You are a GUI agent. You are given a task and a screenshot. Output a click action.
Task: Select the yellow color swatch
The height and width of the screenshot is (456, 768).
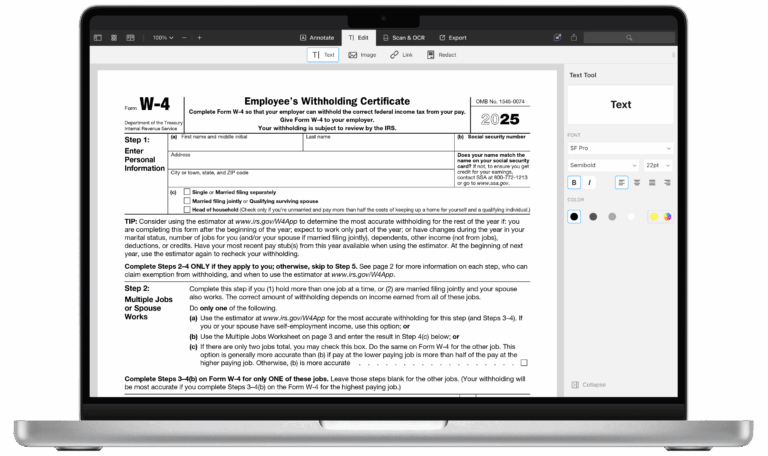coord(654,216)
